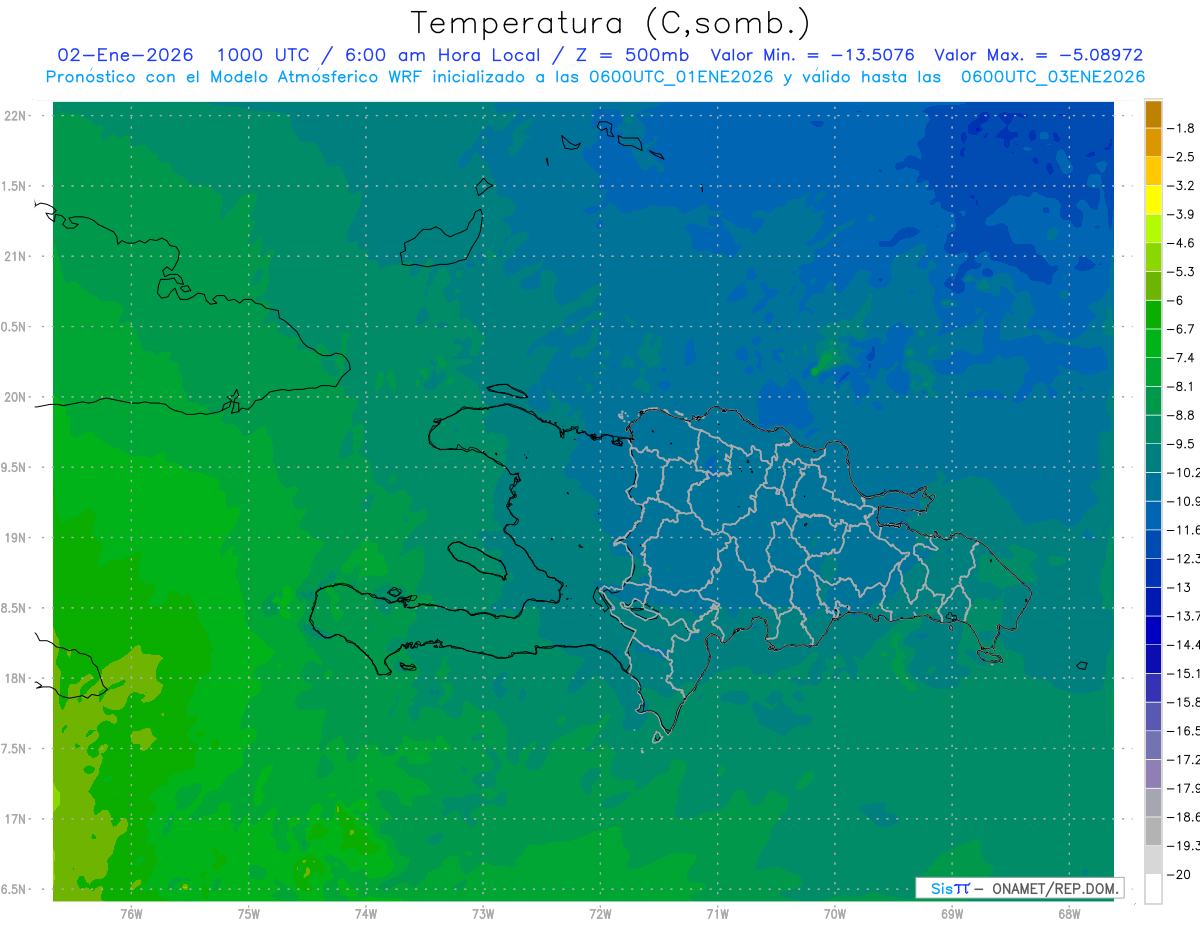Click valid-until time '0600UTC_03ENE2026'

(1053, 77)
